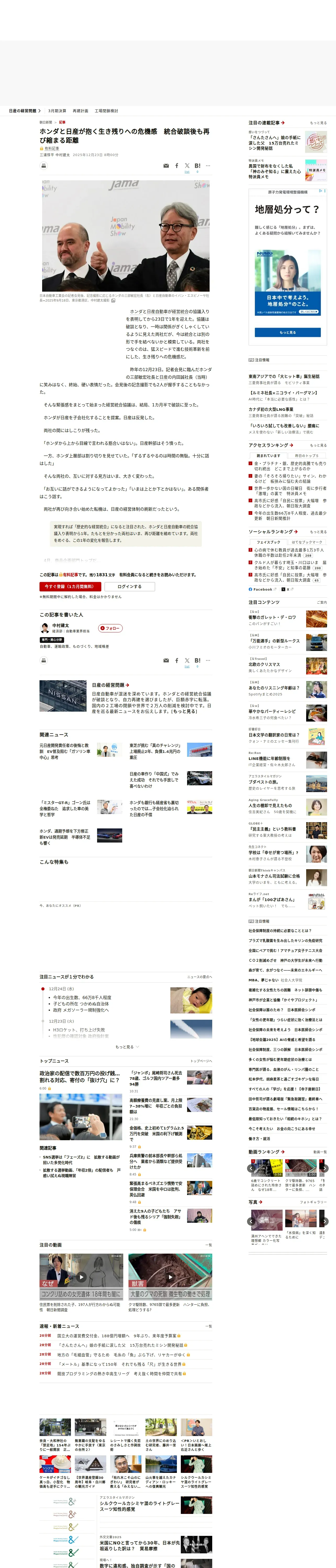The width and height of the screenshot is (336, 1568).
Task: Click the main article photo of two executives
Action: tap(126, 235)
